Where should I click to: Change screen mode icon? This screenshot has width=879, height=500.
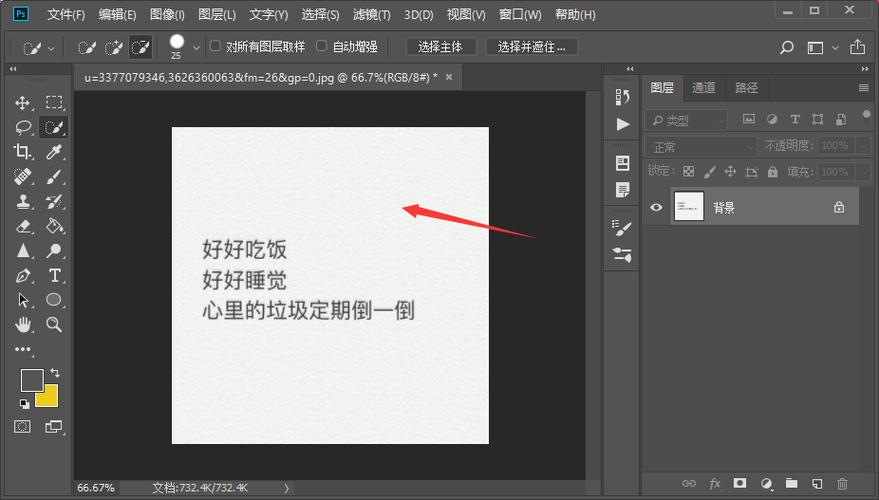pos(54,427)
